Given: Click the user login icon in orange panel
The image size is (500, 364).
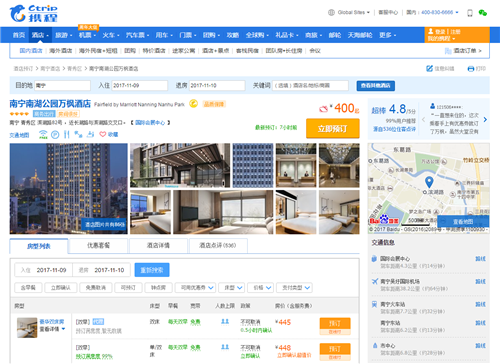Looking at the screenshot, I should [x=430, y=31].
